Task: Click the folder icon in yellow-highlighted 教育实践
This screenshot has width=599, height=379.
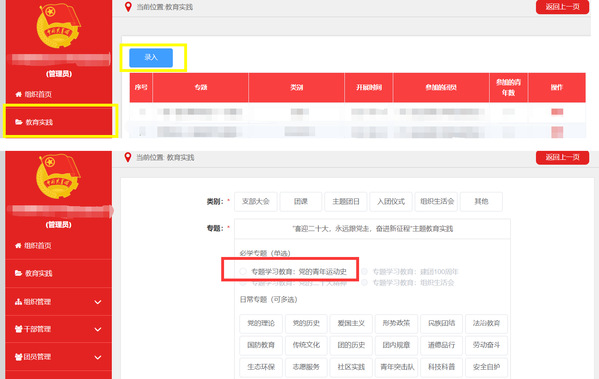Action: [19, 122]
